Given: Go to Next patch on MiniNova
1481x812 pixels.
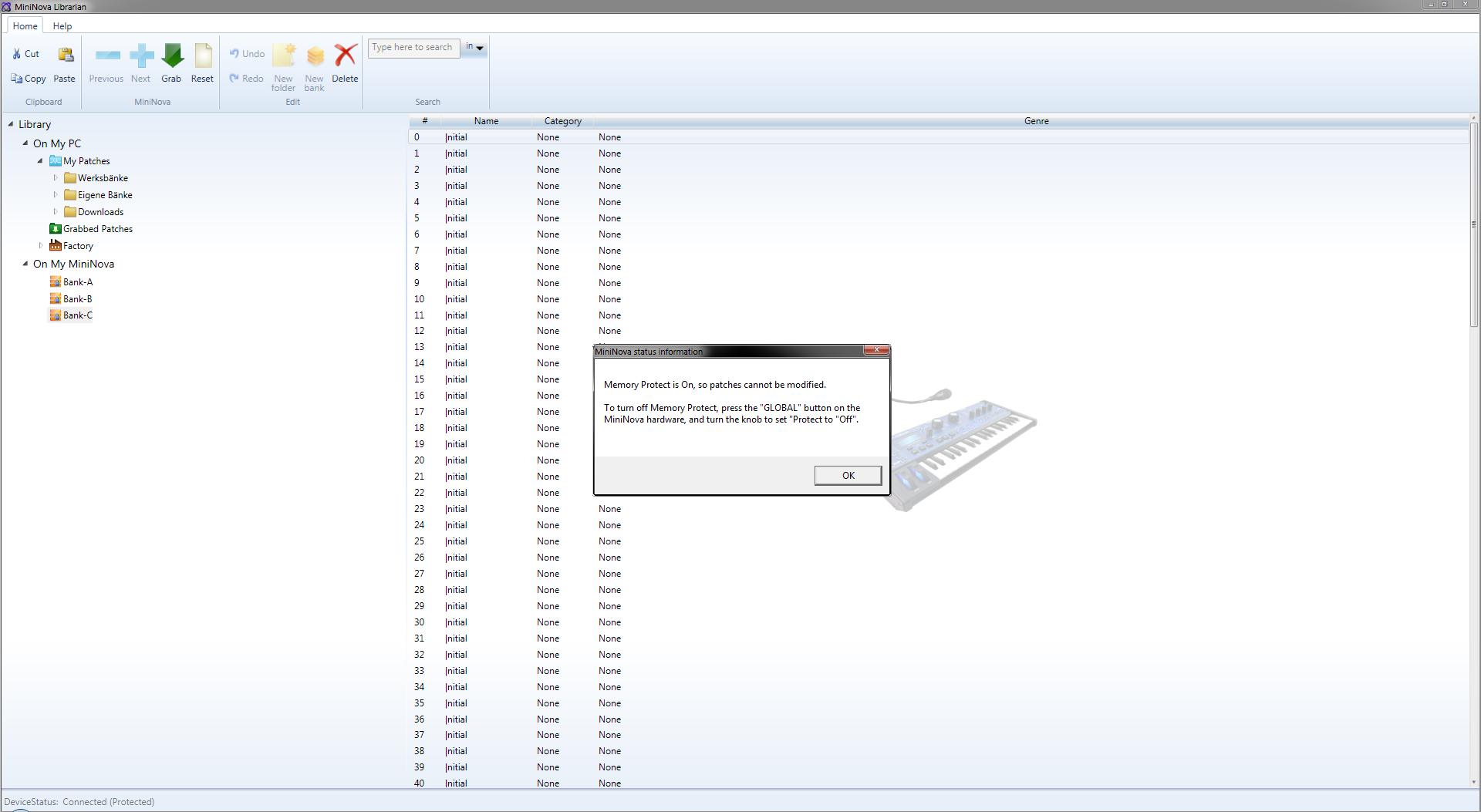Looking at the screenshot, I should tap(141, 56).
